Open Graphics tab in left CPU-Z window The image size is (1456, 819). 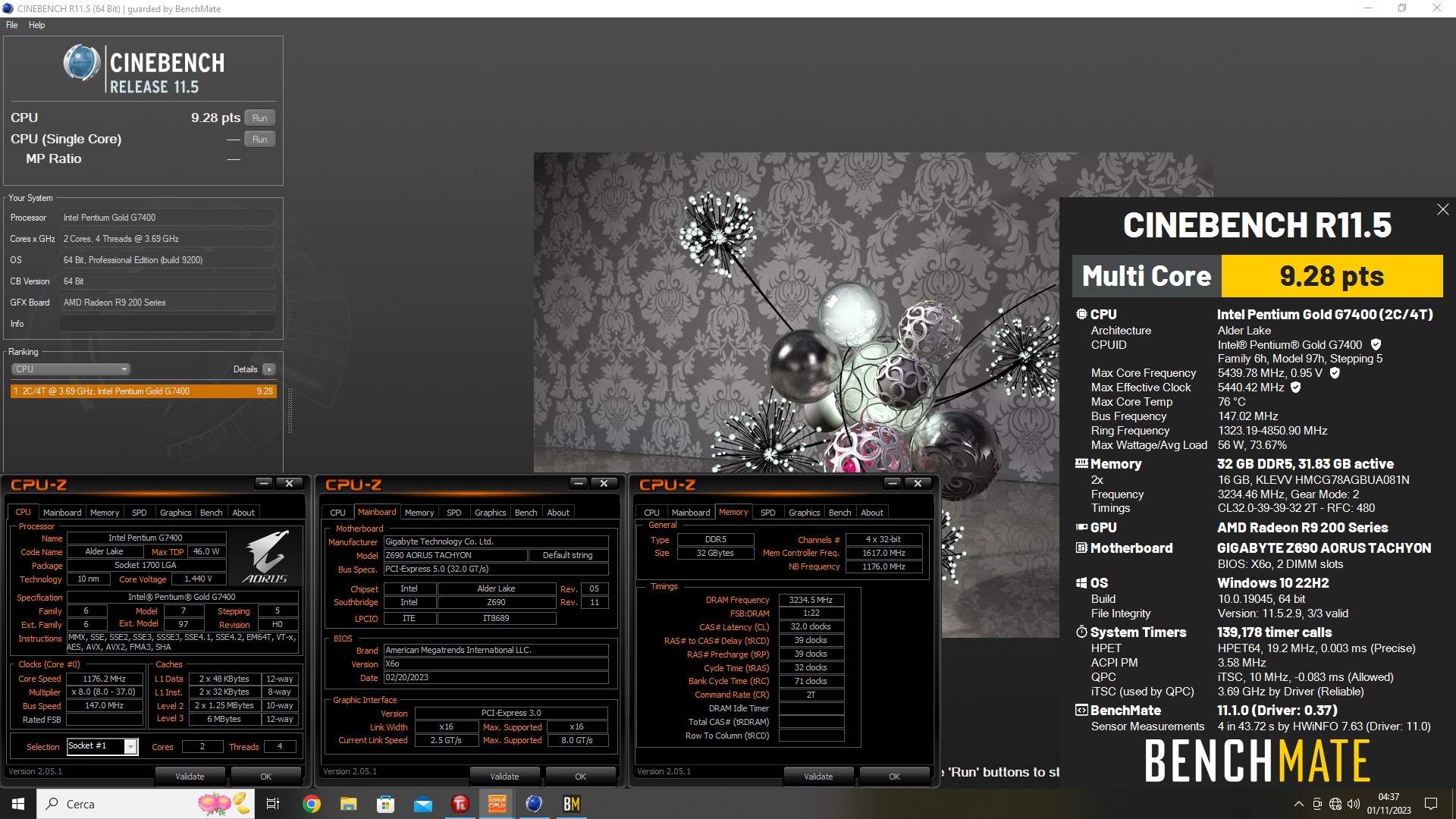tap(175, 513)
